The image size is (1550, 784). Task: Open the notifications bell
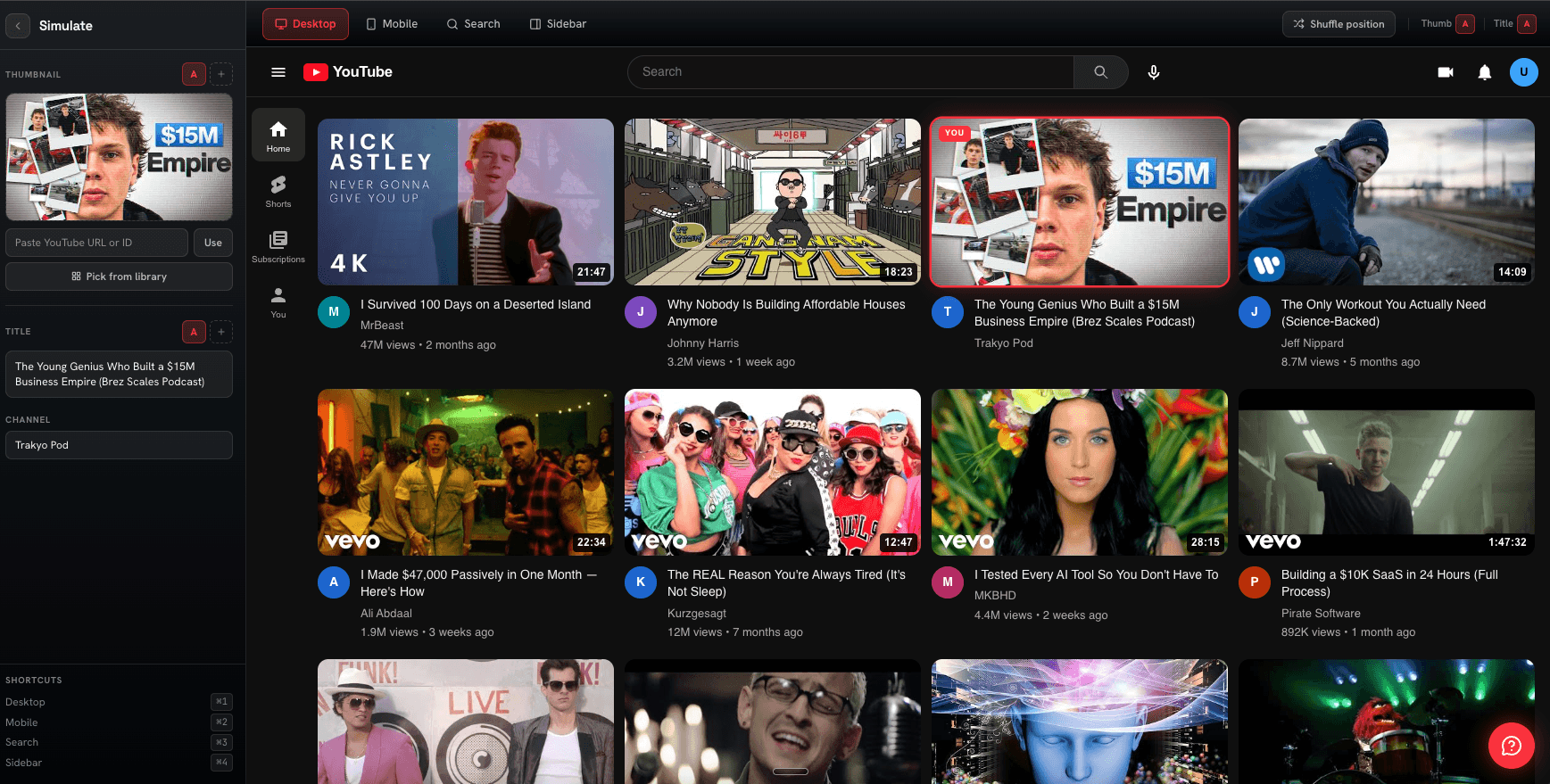pyautogui.click(x=1485, y=72)
